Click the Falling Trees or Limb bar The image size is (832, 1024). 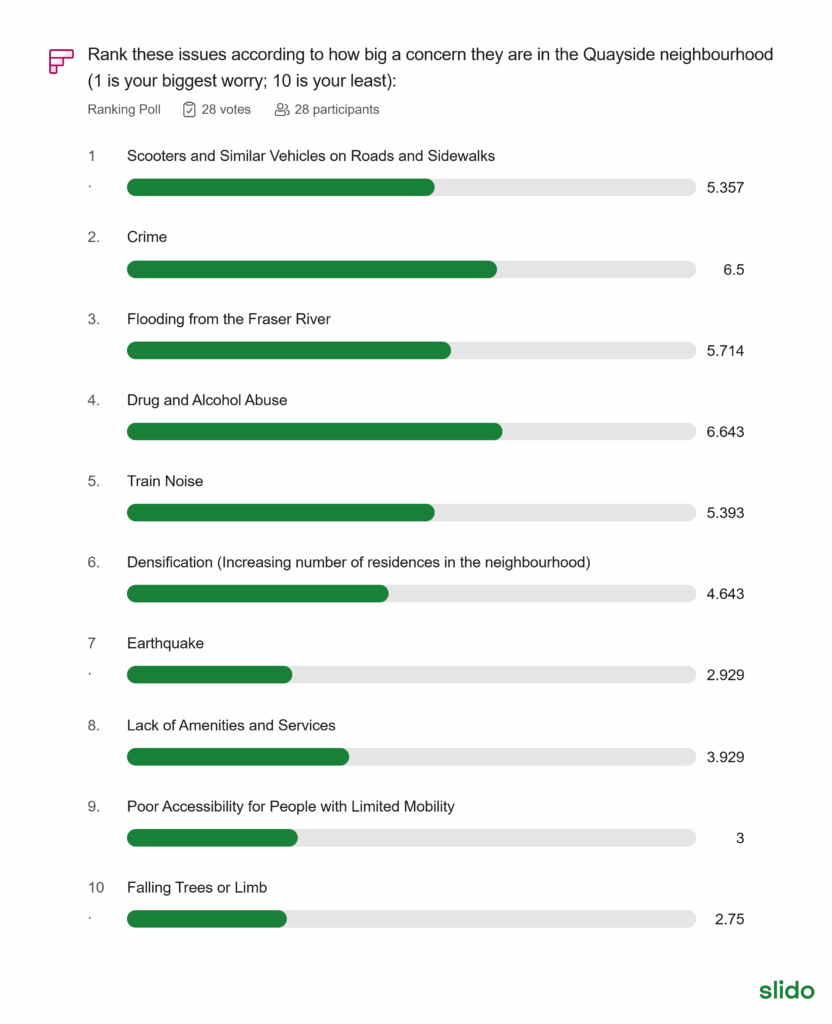(411, 918)
